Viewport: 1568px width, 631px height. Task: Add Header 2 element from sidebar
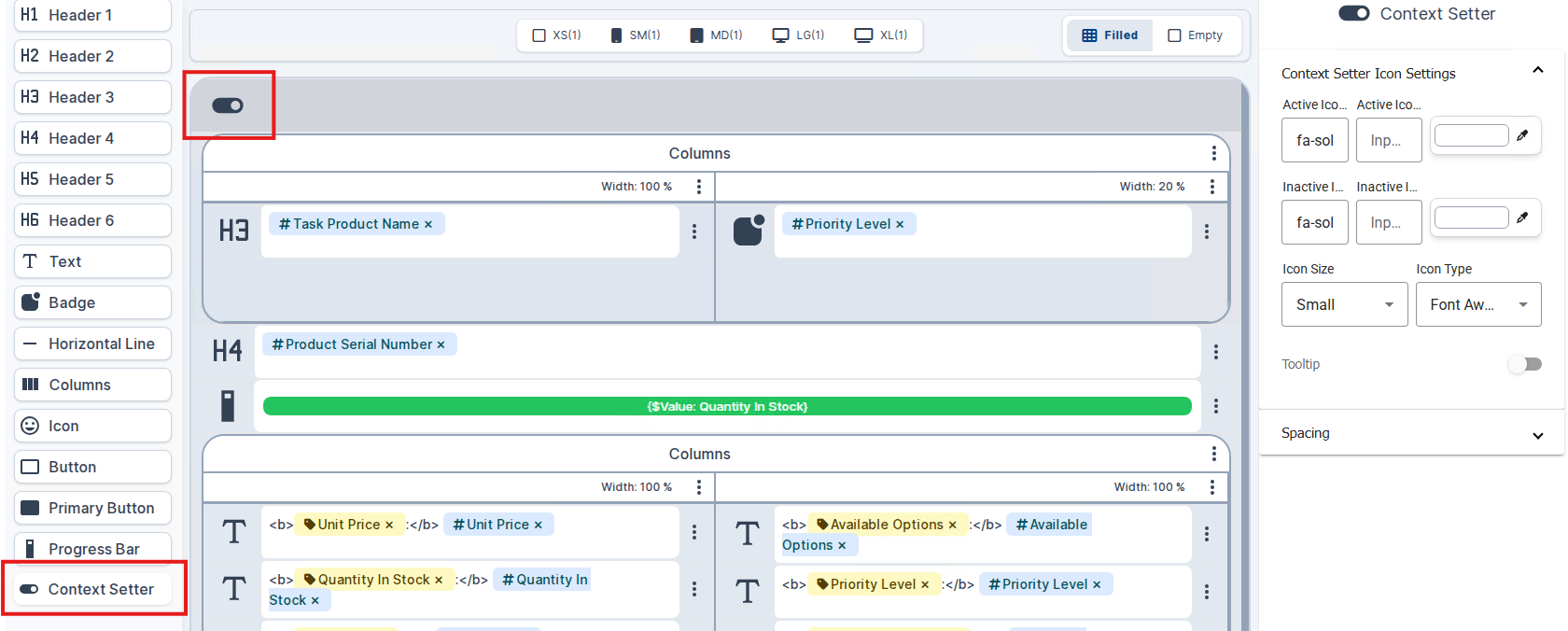click(92, 56)
